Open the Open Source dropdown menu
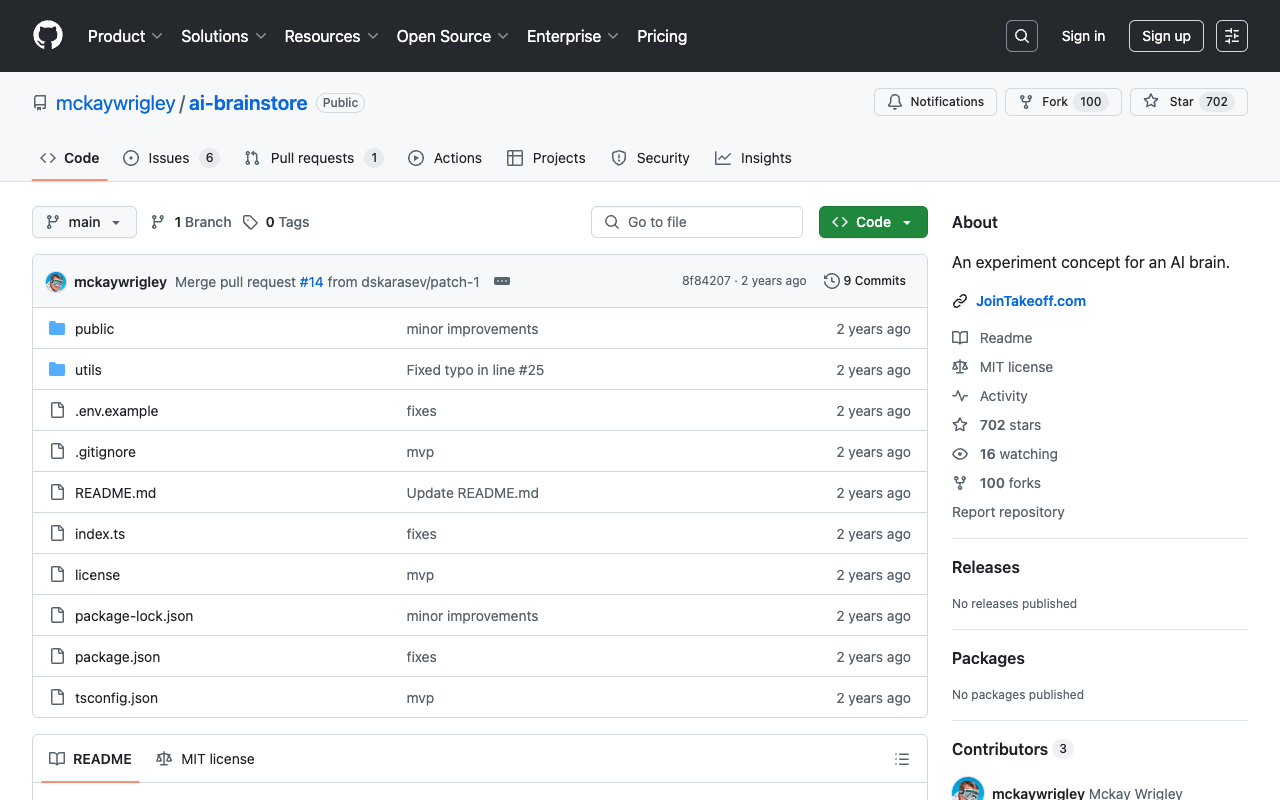 pos(453,36)
